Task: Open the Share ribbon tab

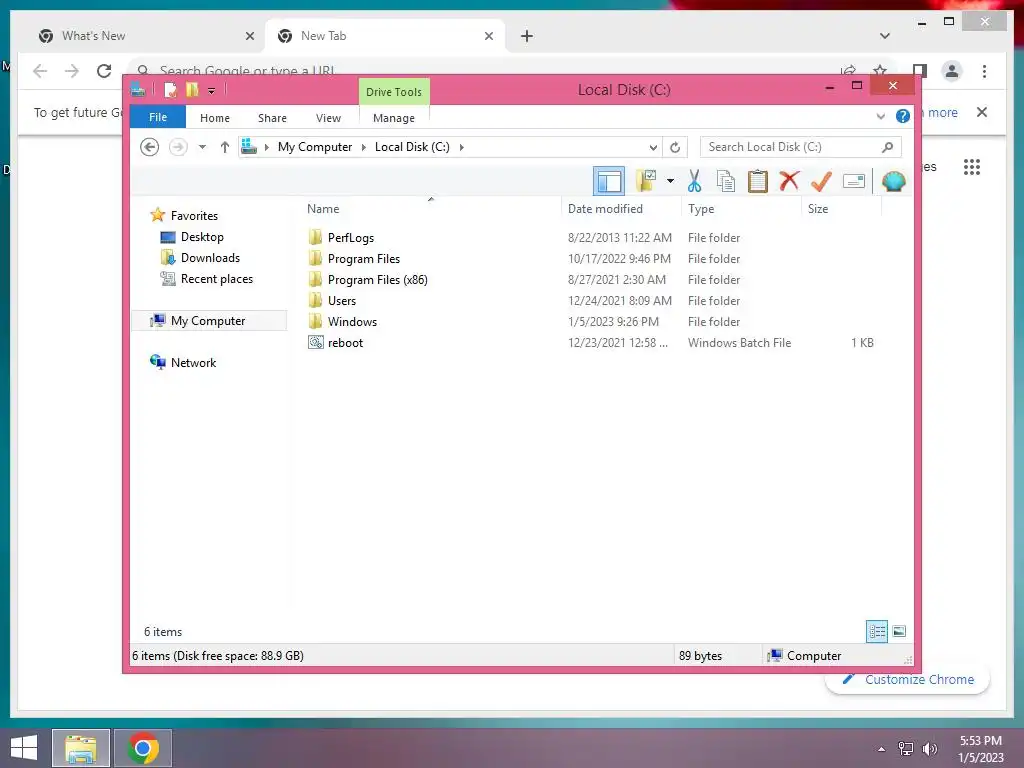Action: 272,118
